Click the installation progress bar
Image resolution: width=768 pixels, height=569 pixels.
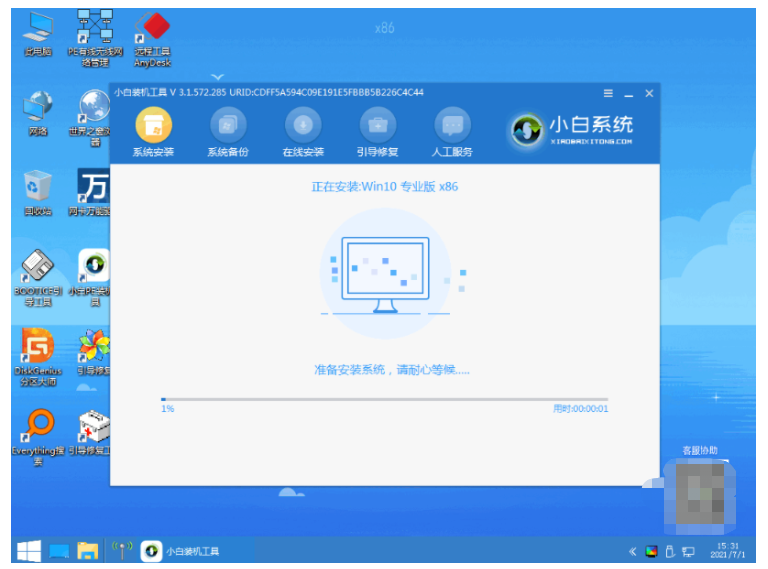coord(384,400)
